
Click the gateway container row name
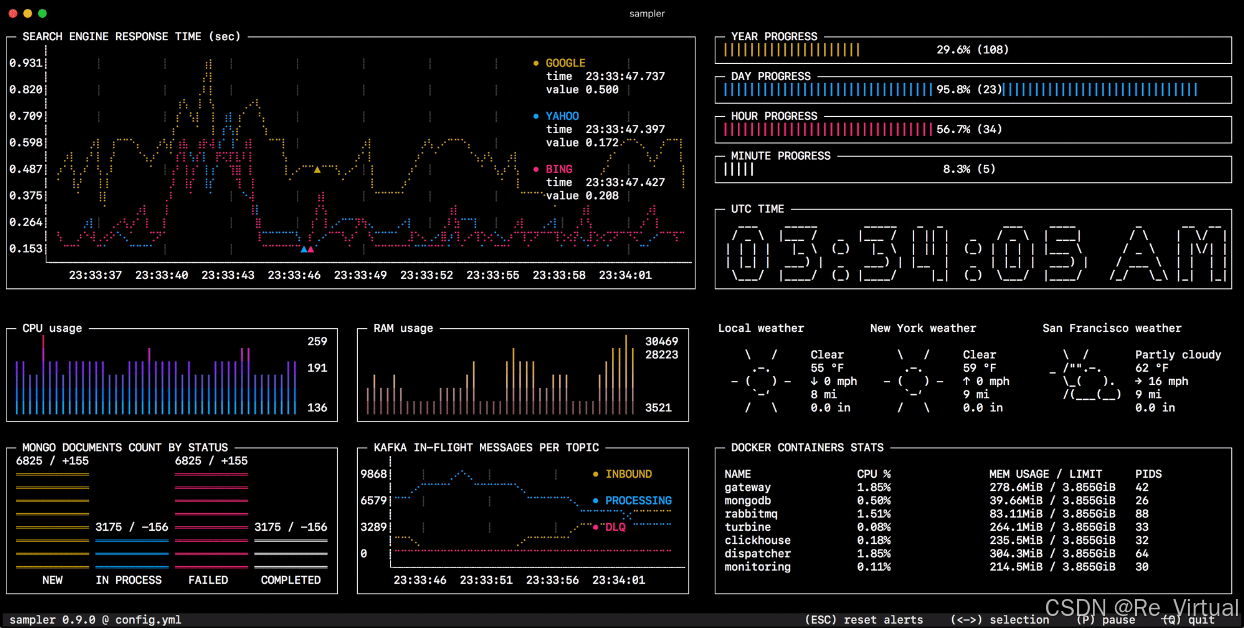[x=748, y=487]
